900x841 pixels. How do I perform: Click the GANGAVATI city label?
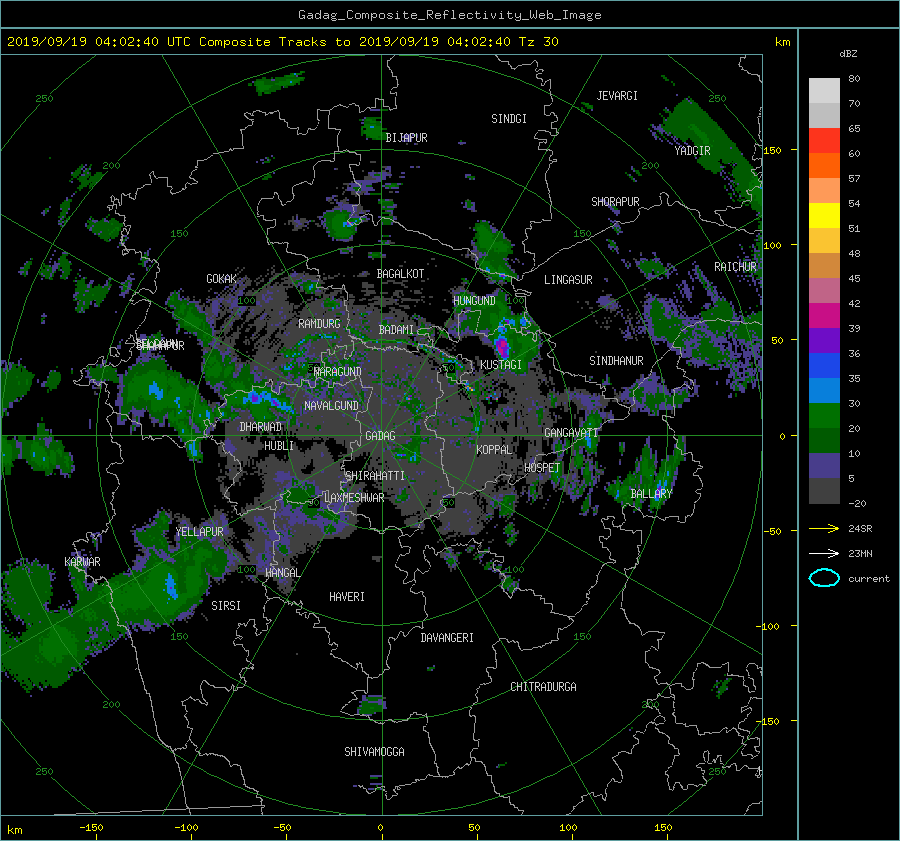coord(571,433)
